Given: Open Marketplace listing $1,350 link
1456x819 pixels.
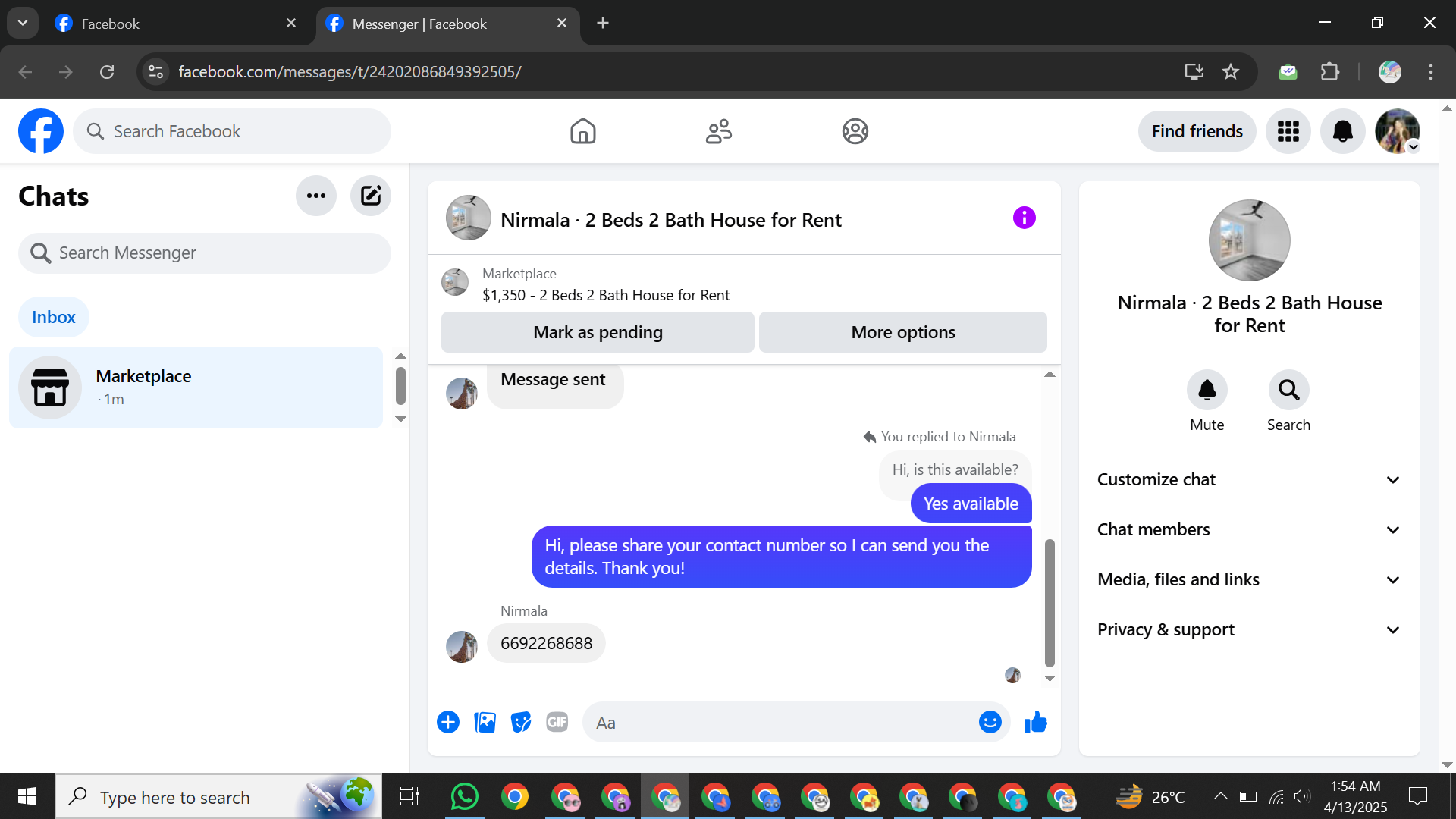Looking at the screenshot, I should pyautogui.click(x=606, y=295).
